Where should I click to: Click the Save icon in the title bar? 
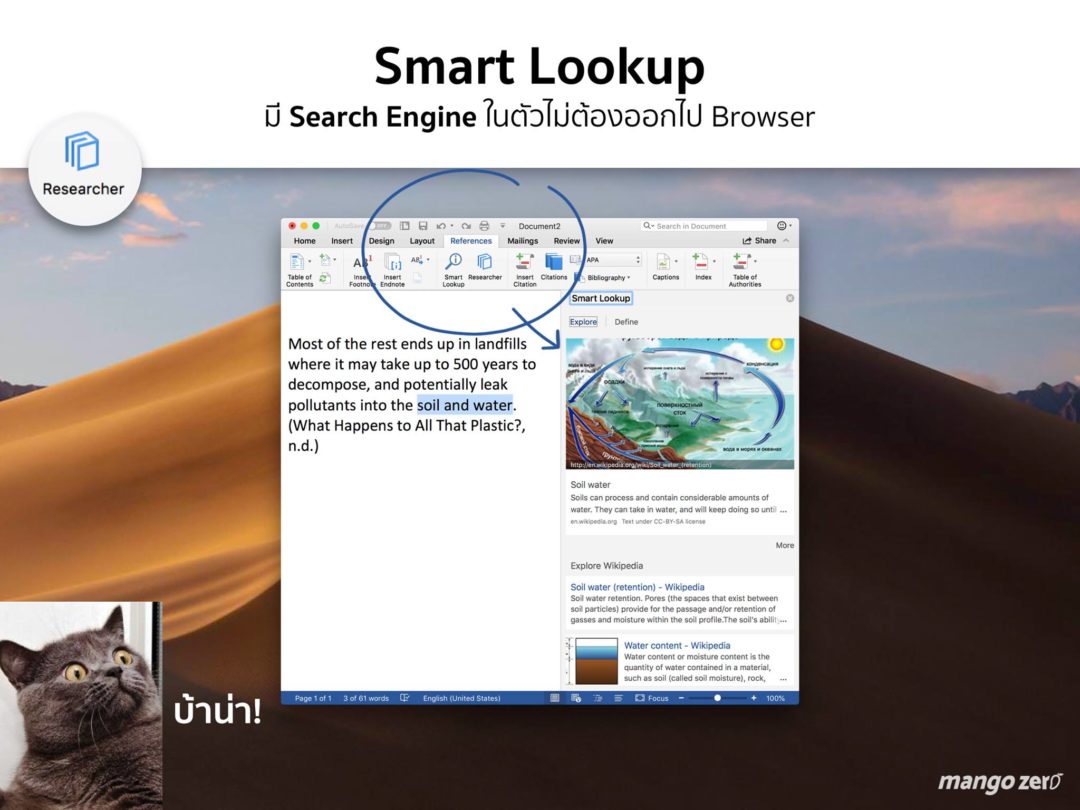click(x=423, y=226)
